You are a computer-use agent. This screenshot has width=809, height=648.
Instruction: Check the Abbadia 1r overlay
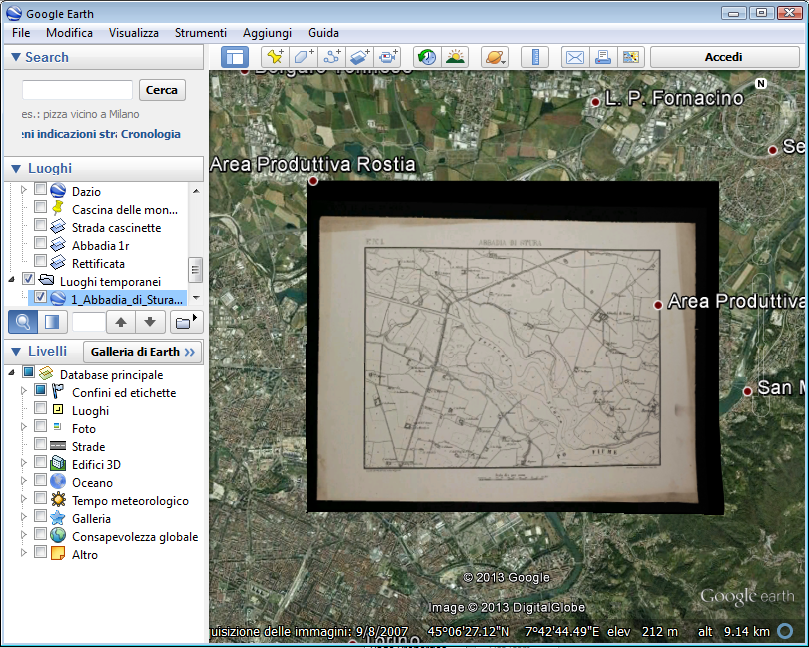coord(40,244)
